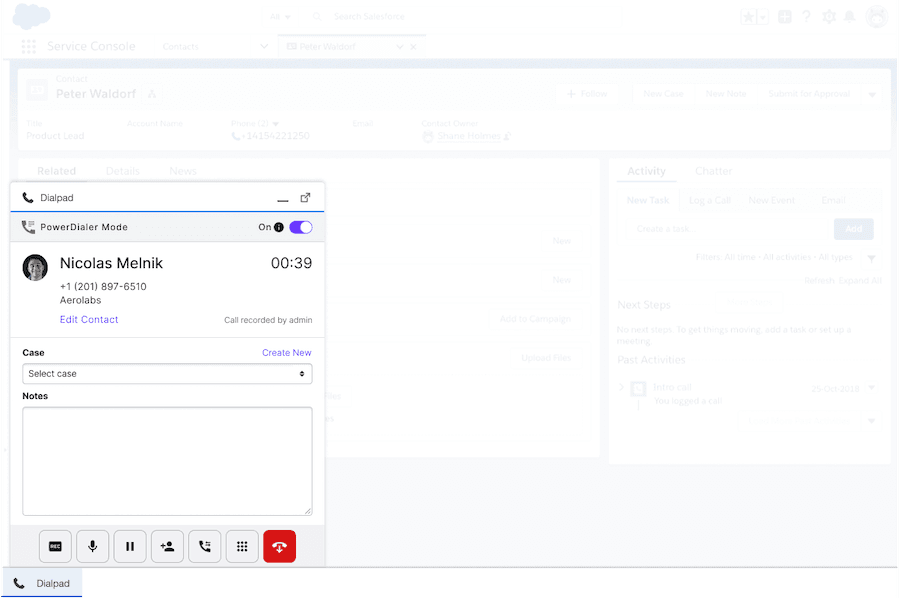Open the dialpad keypad
The height and width of the screenshot is (598, 900).
point(242,546)
